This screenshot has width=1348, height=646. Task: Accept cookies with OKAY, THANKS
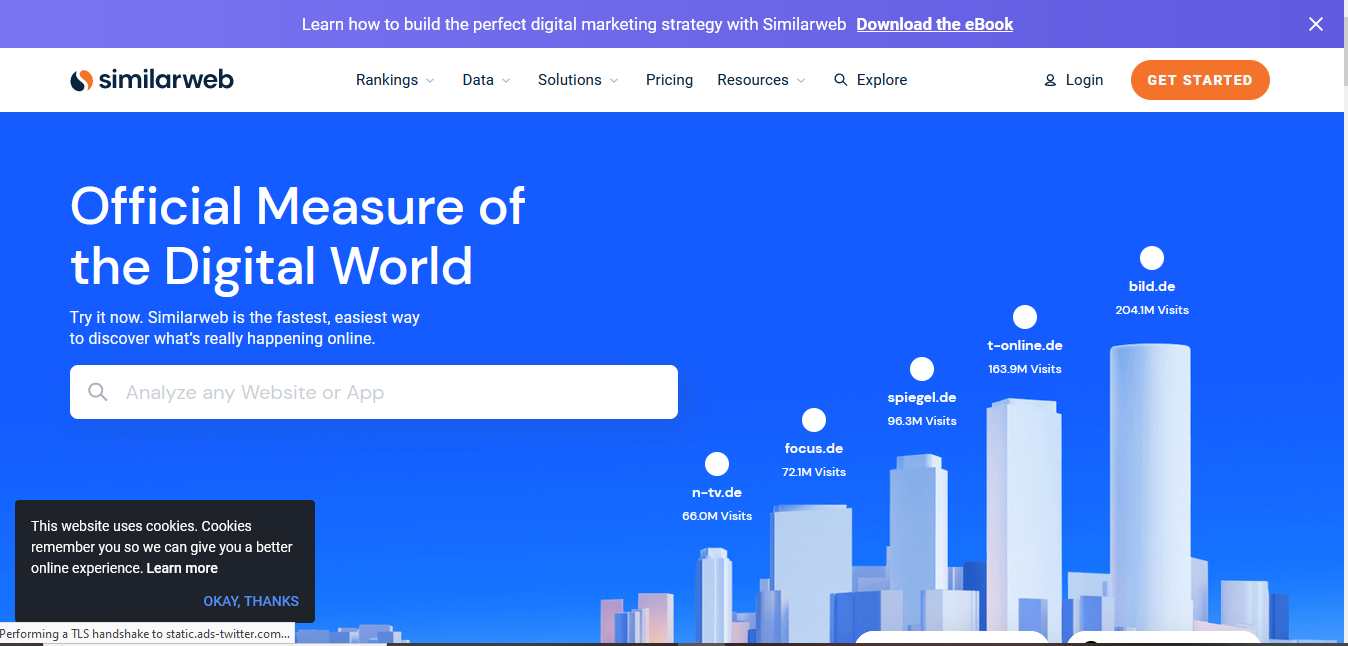coord(251,601)
